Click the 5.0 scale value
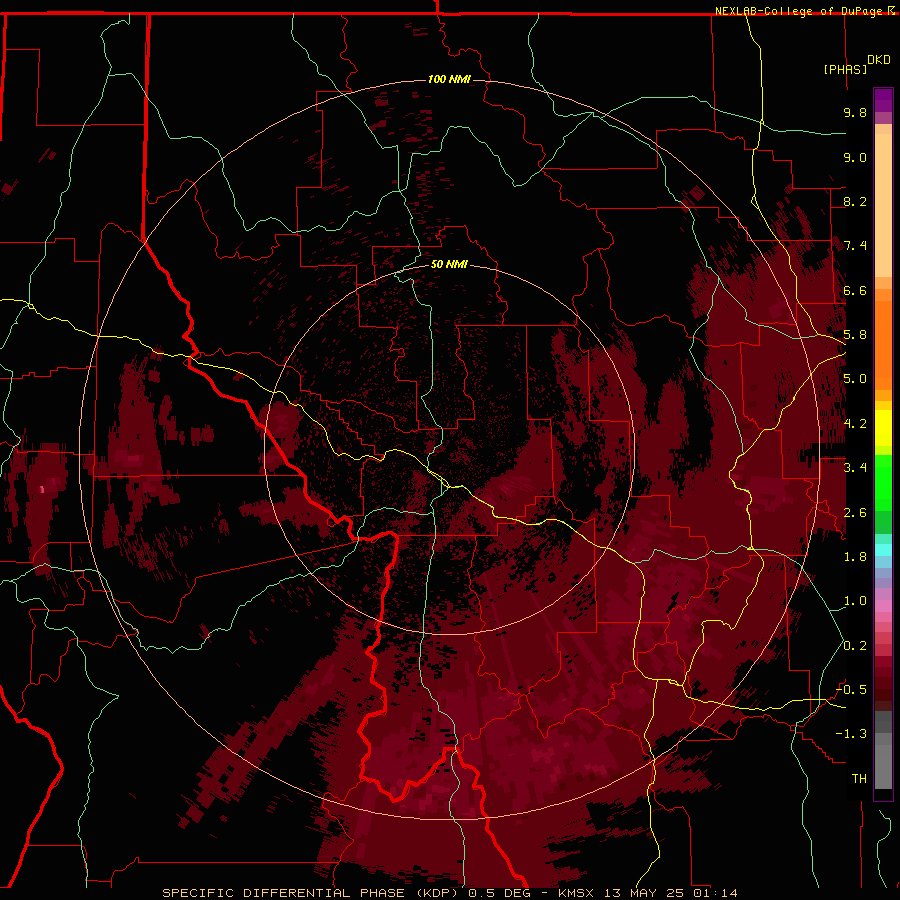 (x=855, y=379)
